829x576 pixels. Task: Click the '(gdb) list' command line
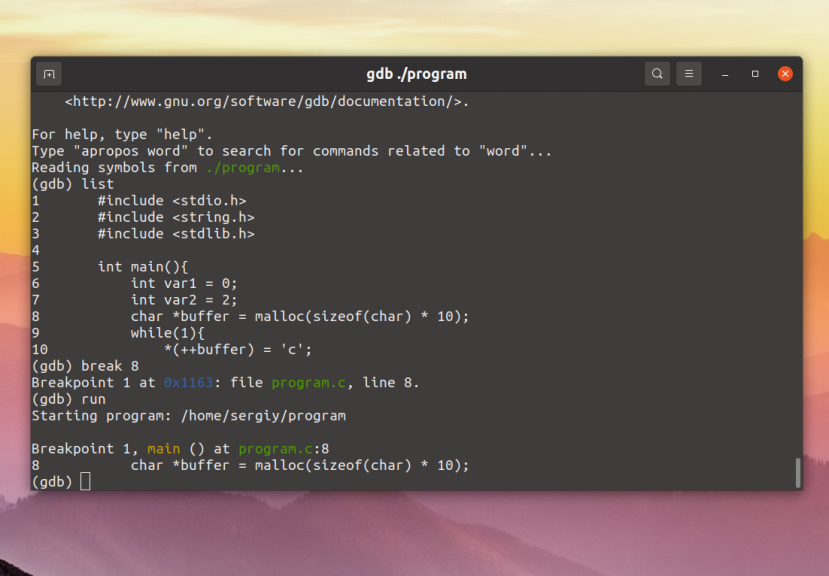[73, 184]
